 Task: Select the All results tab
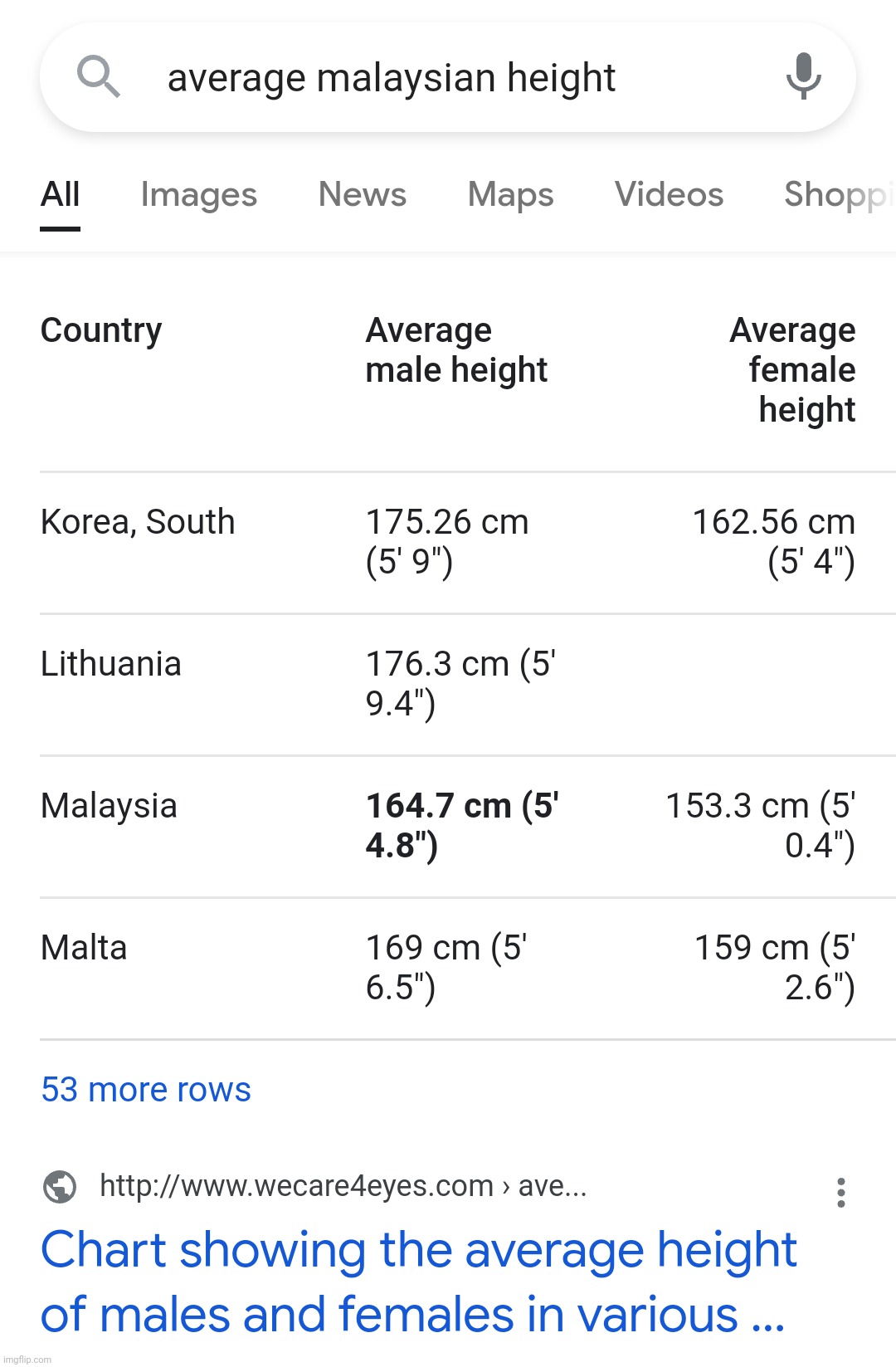tap(61, 194)
